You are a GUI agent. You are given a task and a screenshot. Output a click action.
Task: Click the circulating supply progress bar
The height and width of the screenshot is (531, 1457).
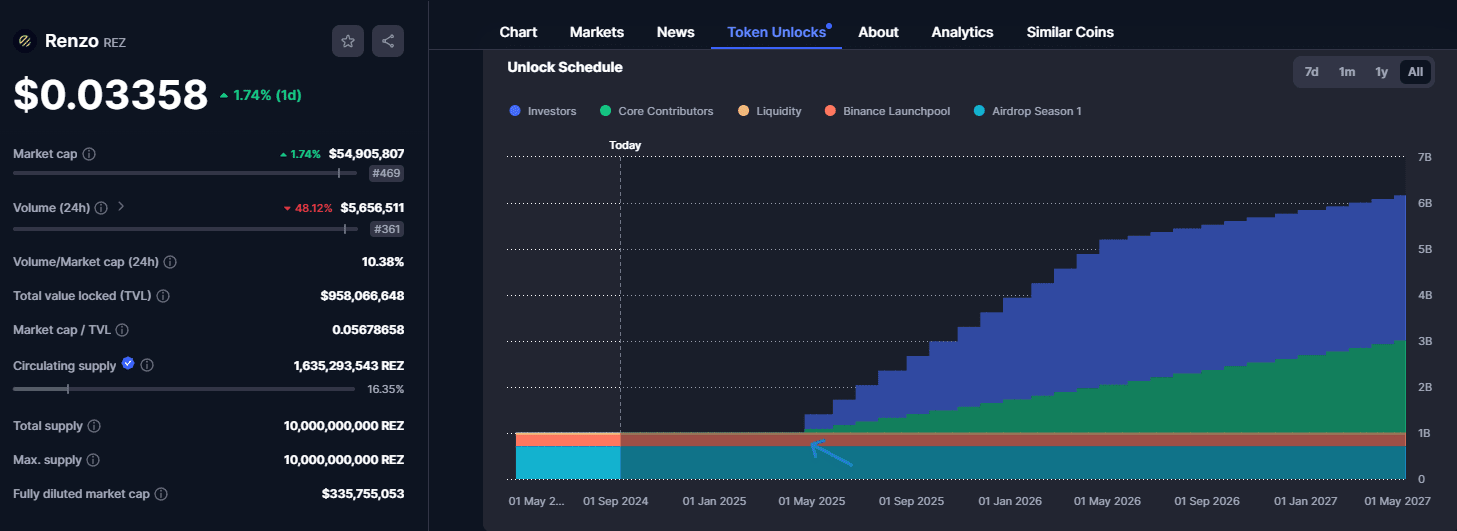pyautogui.click(x=183, y=389)
